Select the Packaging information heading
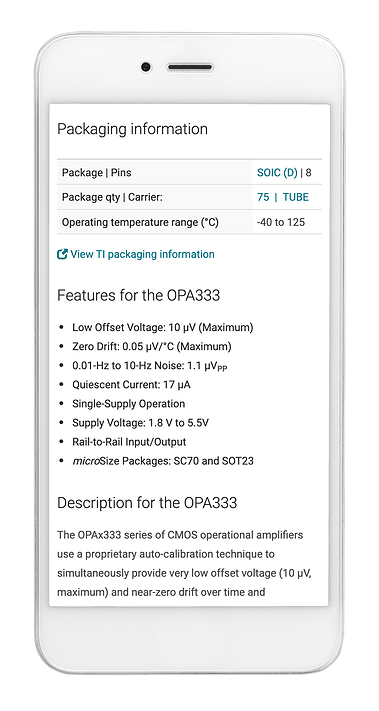Viewport: 379px width, 711px height. click(x=132, y=129)
